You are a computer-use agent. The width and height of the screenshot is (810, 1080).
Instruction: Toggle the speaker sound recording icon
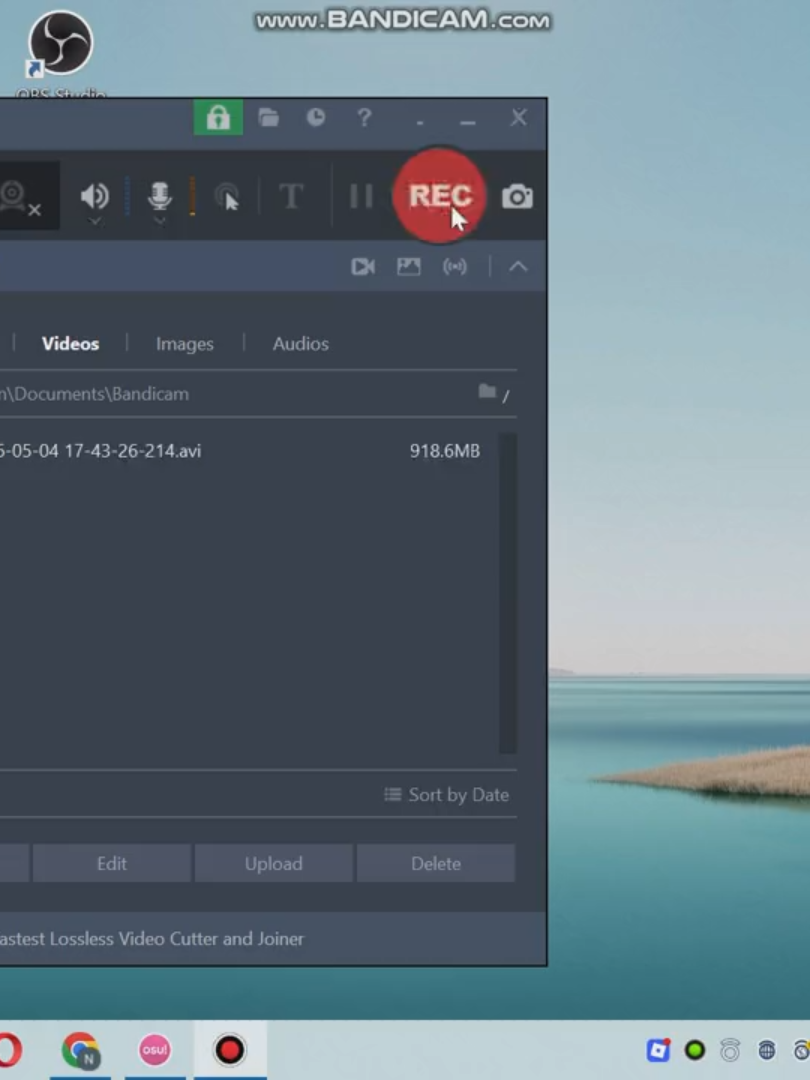(x=94, y=196)
